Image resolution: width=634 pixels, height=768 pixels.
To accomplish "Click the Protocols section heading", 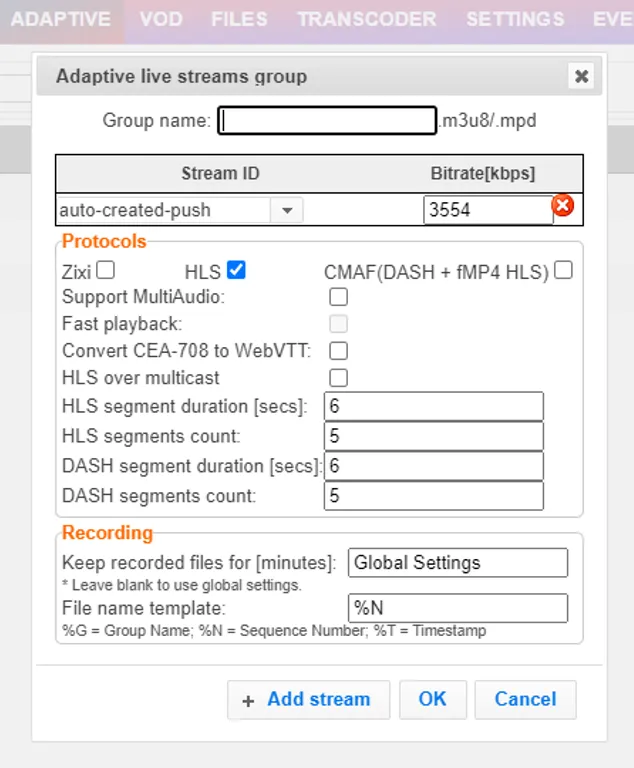I will 104,241.
